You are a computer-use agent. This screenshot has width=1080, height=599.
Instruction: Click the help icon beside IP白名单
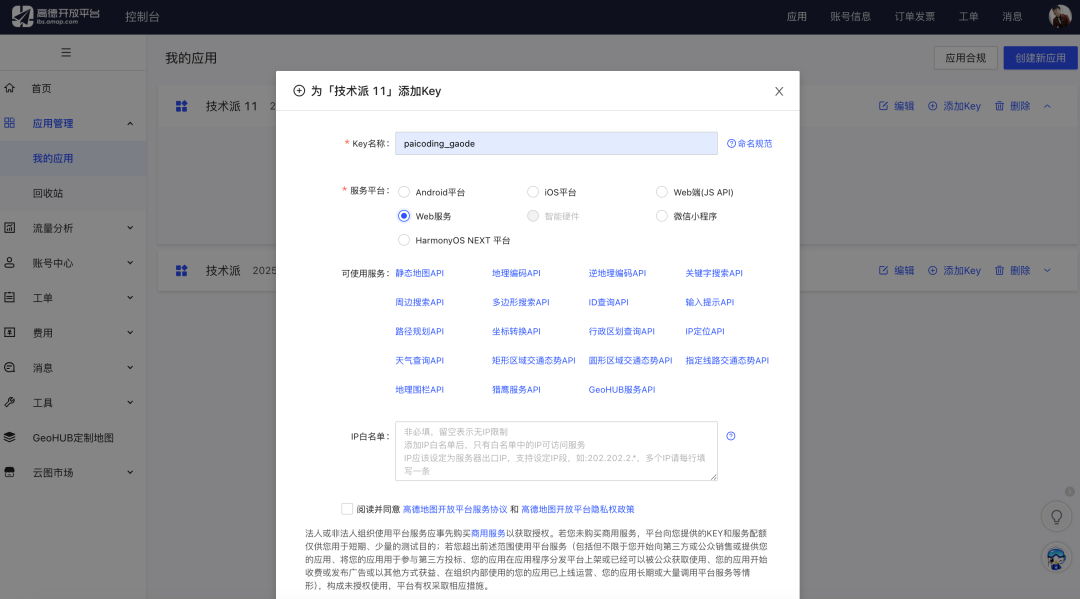coord(731,436)
